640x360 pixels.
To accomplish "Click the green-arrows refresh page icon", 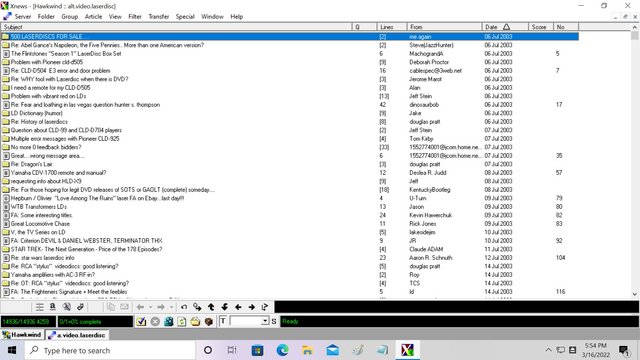I will (182, 322).
